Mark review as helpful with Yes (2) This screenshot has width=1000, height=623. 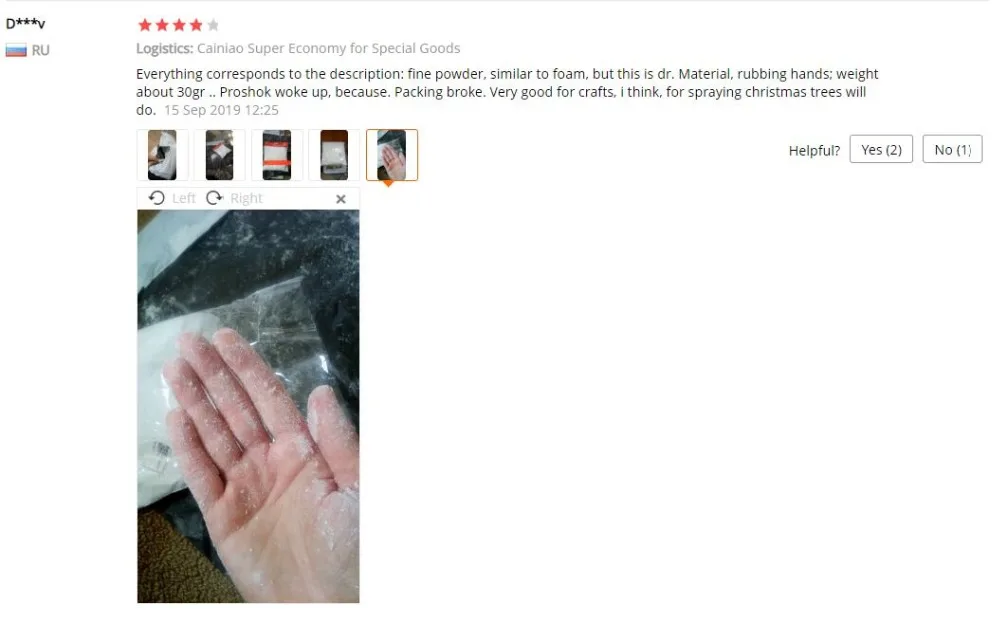tap(881, 149)
